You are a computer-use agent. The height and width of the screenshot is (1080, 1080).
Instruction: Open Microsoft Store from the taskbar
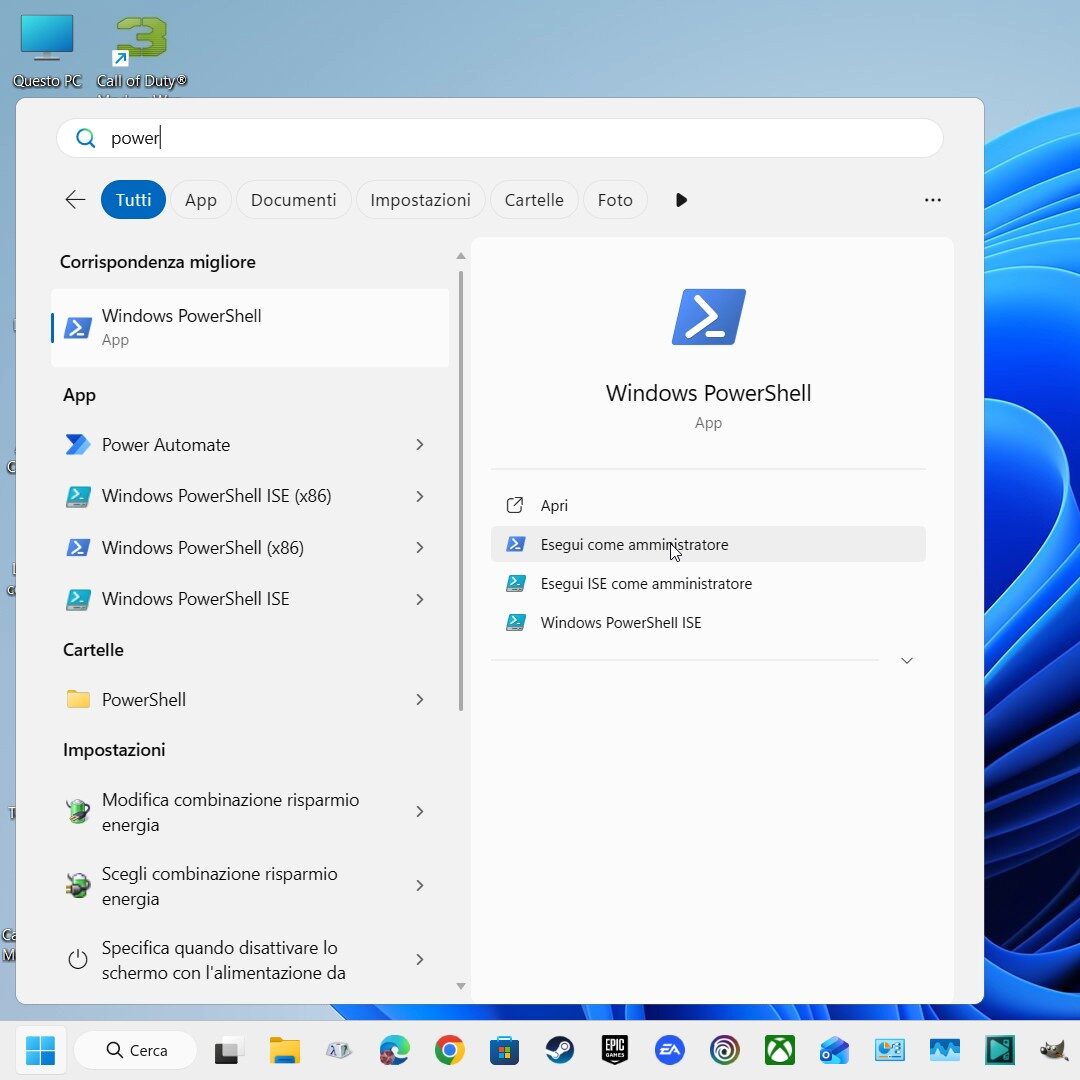505,1050
